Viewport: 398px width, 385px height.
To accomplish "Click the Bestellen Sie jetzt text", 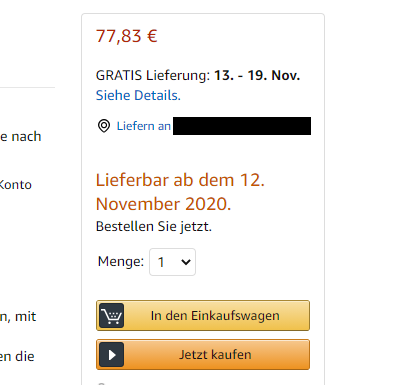I will 154,227.
